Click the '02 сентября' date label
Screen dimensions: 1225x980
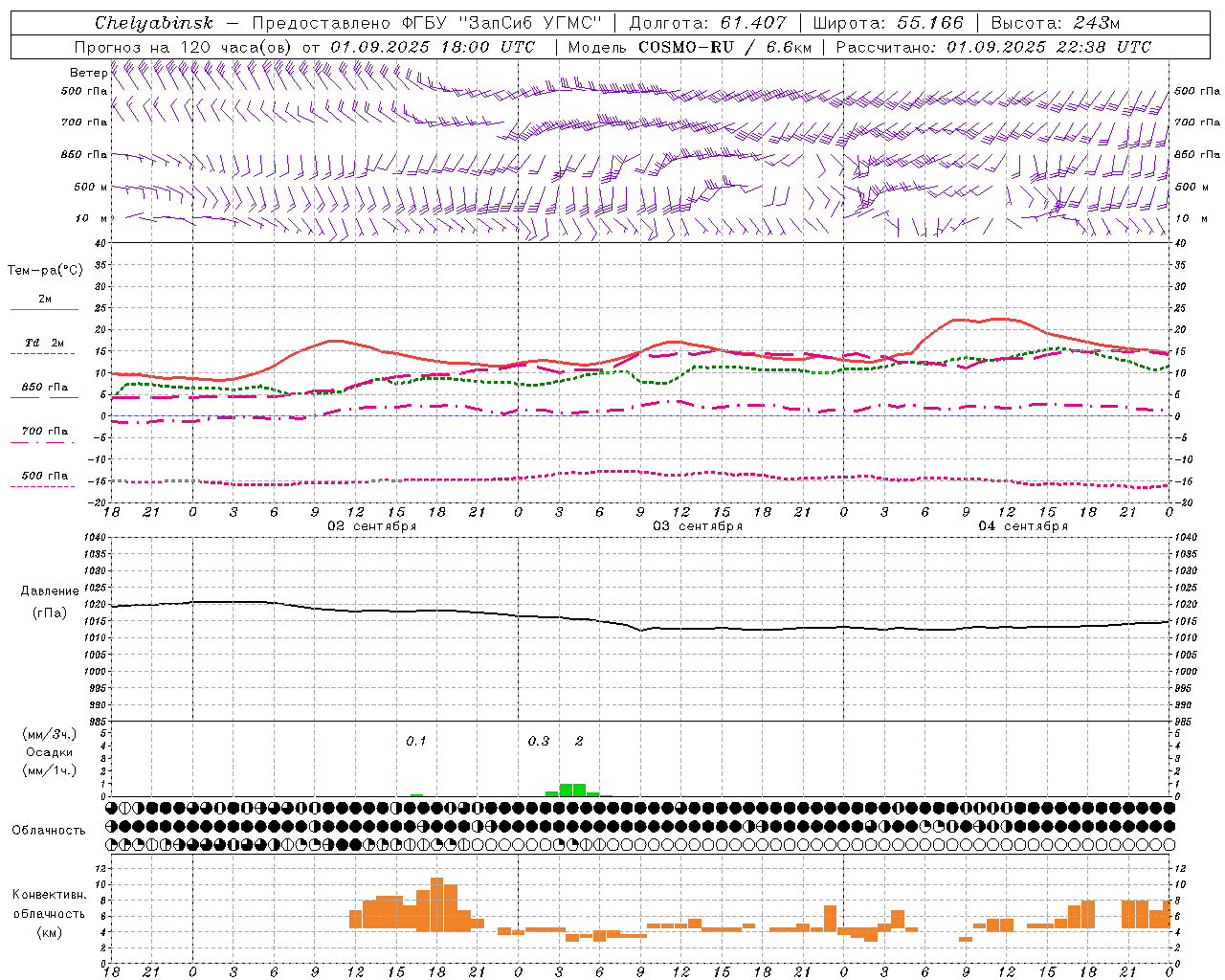point(371,526)
